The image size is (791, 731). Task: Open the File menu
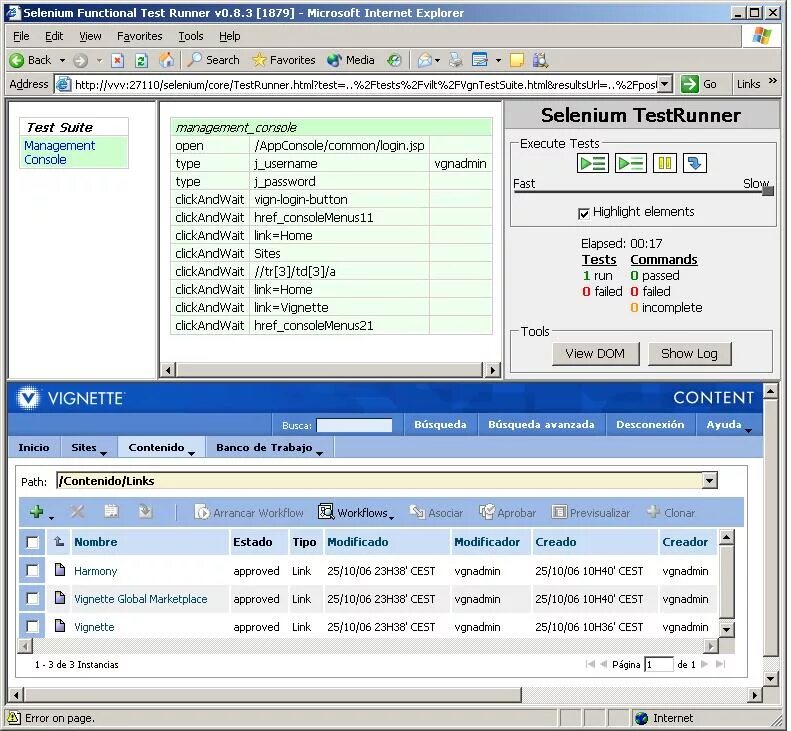pyautogui.click(x=21, y=36)
